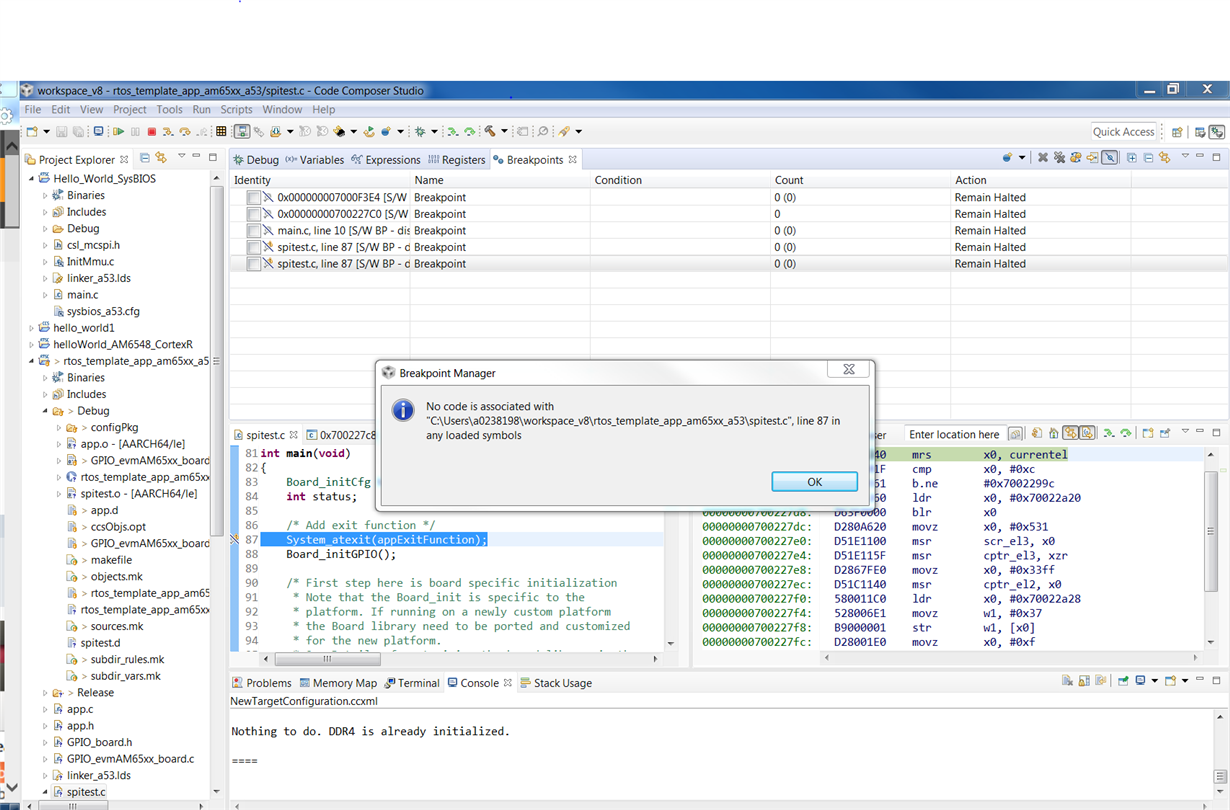
Task: Open the Problems tab
Action: click(261, 683)
